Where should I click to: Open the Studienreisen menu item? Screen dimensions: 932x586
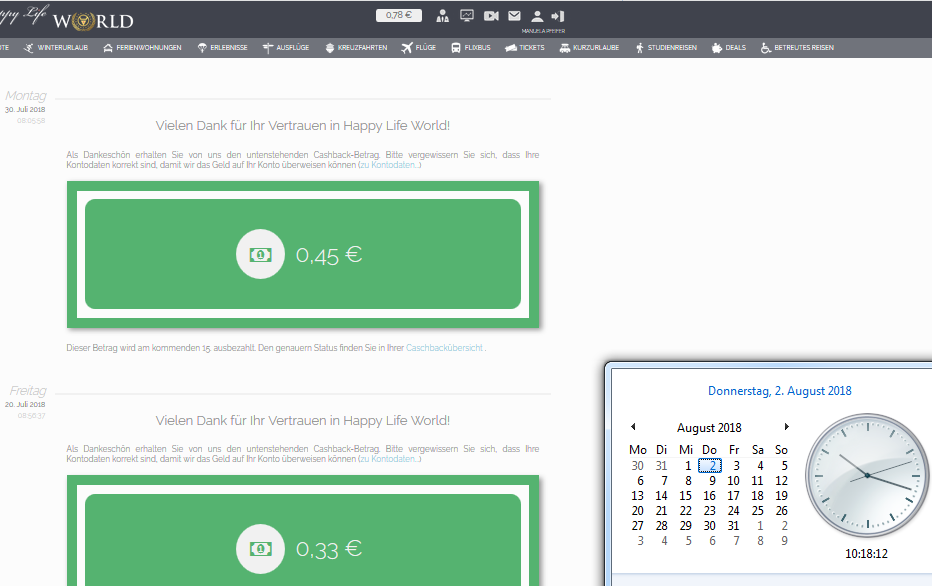(665, 48)
